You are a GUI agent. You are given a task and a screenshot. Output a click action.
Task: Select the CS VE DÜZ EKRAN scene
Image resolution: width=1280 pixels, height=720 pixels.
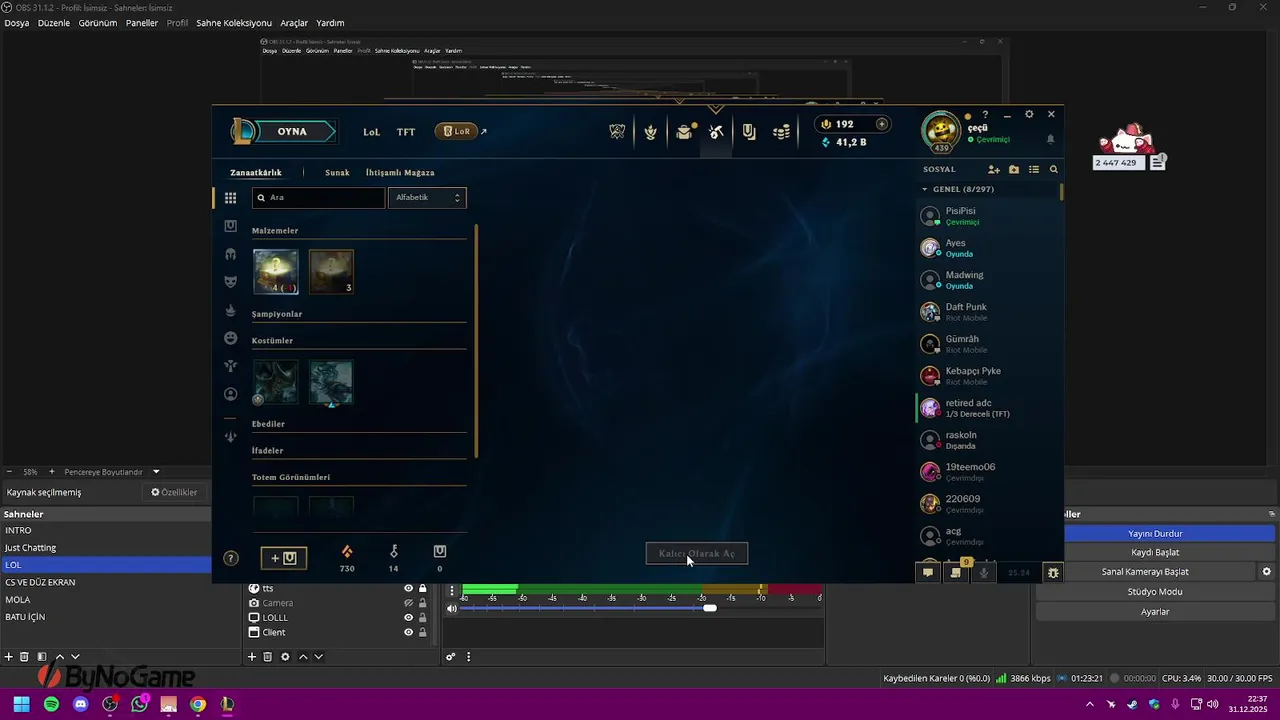click(106, 582)
